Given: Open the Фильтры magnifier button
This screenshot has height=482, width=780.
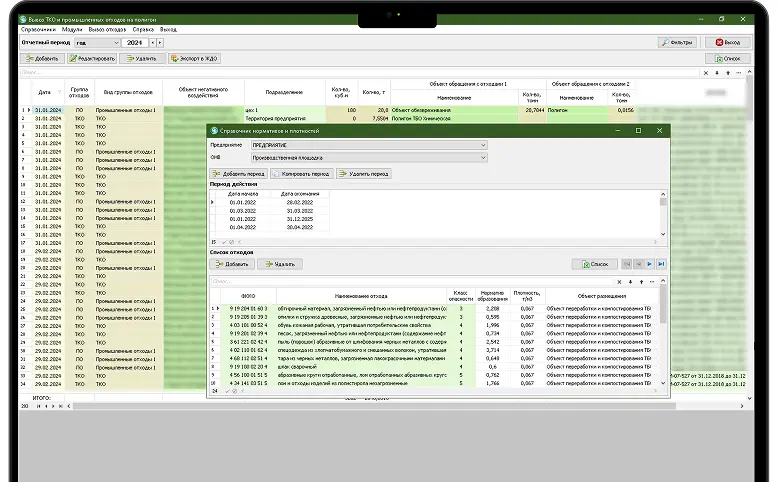Looking at the screenshot, I should click(x=678, y=42).
